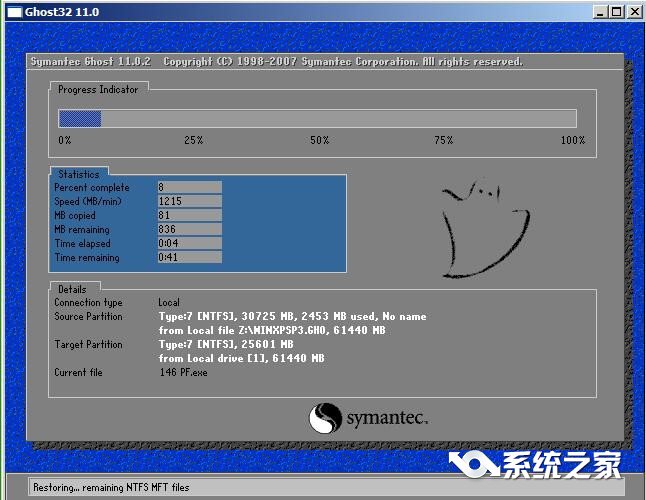Click the Connection type value Local
This screenshot has height=500, width=646.
click(169, 302)
